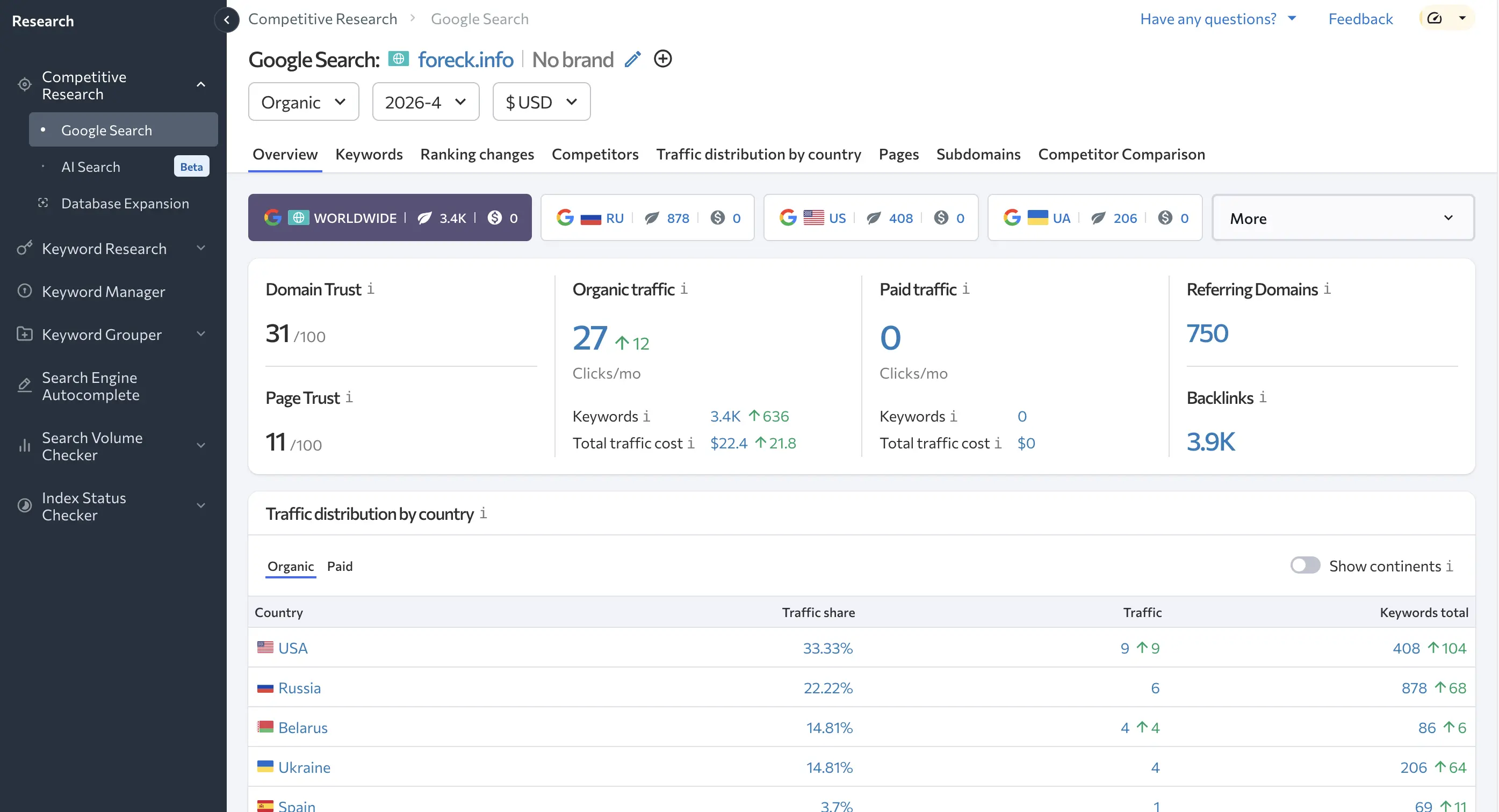Click organic Keywords value 3.4K
The height and width of the screenshot is (812, 1499).
725,416
